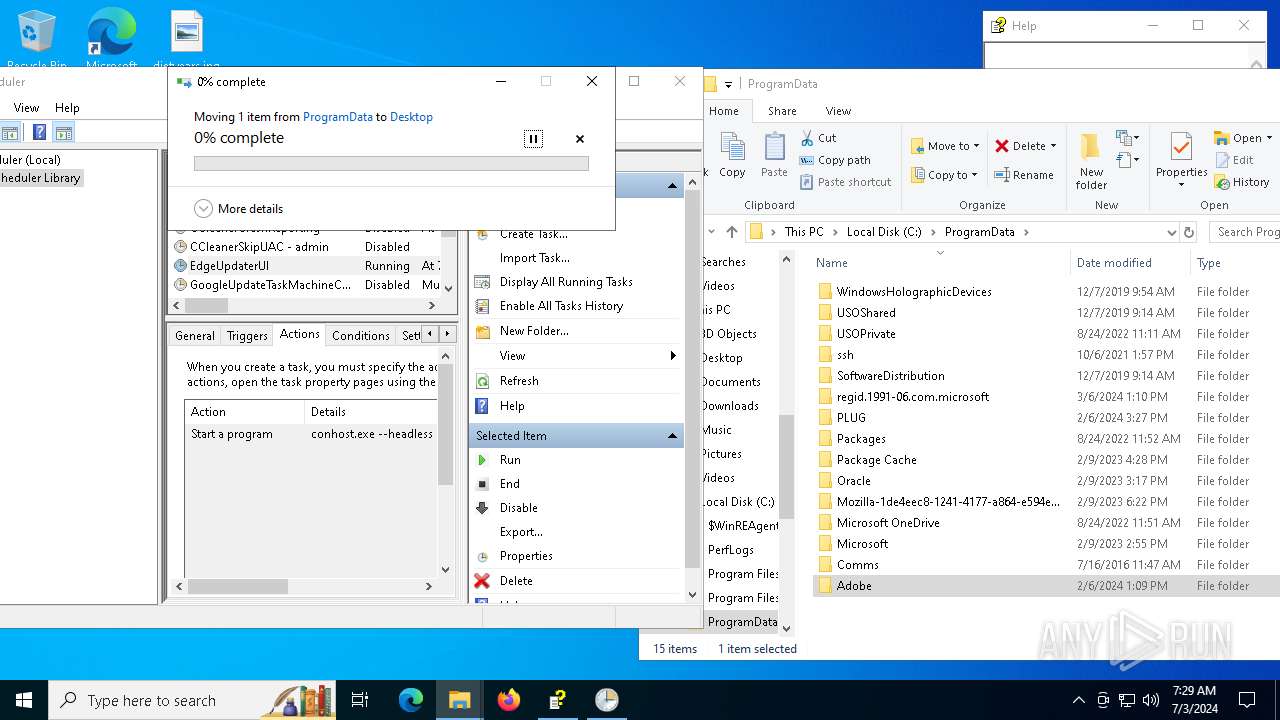Screen dimensions: 1280x720
Task: Go up one folder level
Action: 731,232
